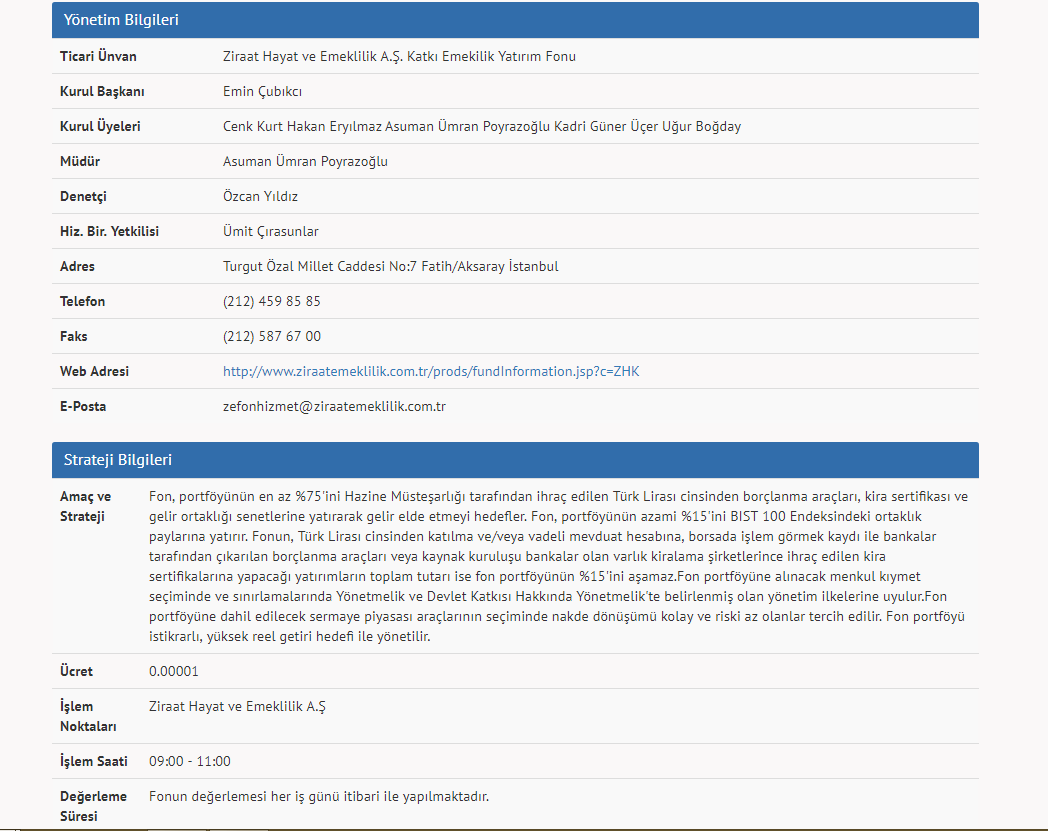The height and width of the screenshot is (831, 1048).
Task: Click the 'Web Adresi' label
Action: pyautogui.click(x=94, y=371)
